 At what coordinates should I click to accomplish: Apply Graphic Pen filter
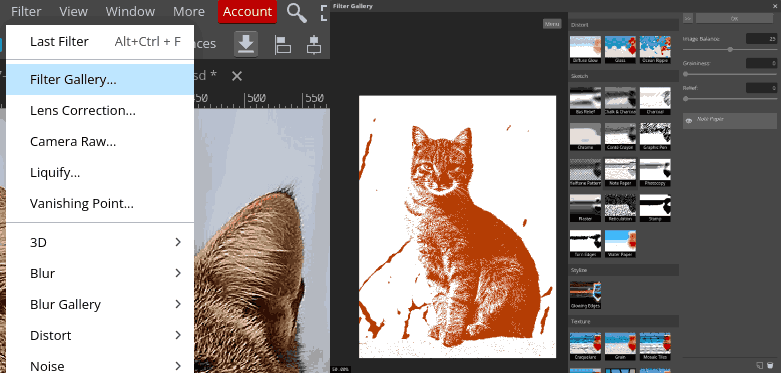pyautogui.click(x=655, y=137)
